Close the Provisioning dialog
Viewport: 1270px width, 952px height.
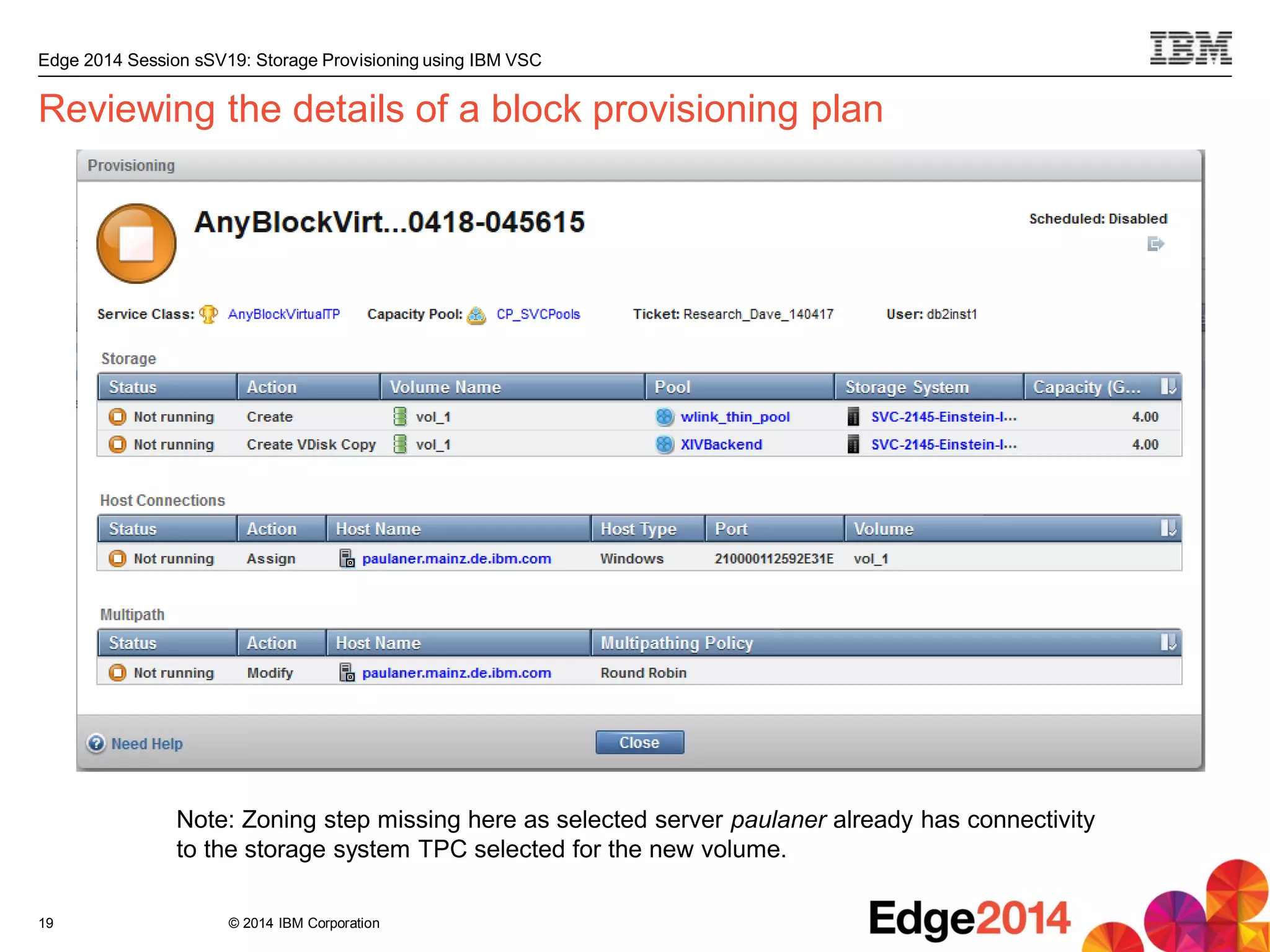639,743
